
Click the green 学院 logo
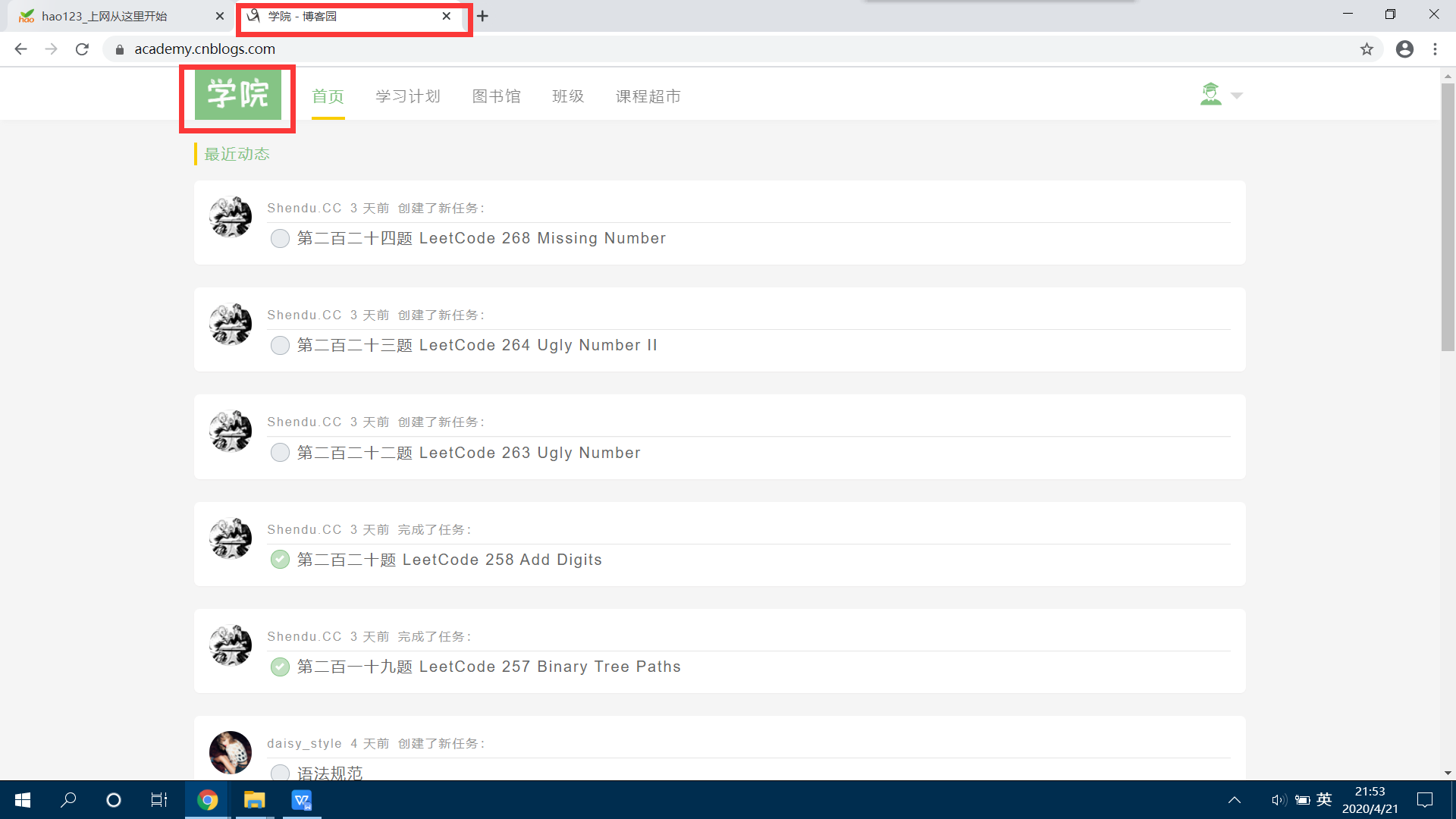[237, 94]
